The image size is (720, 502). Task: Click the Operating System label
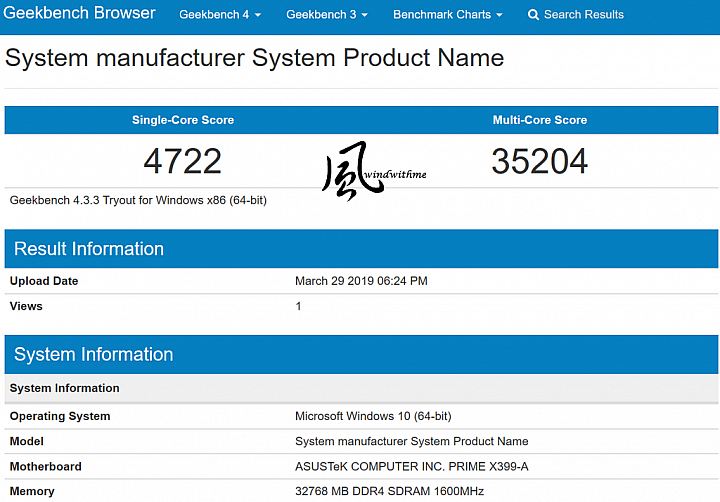60,416
